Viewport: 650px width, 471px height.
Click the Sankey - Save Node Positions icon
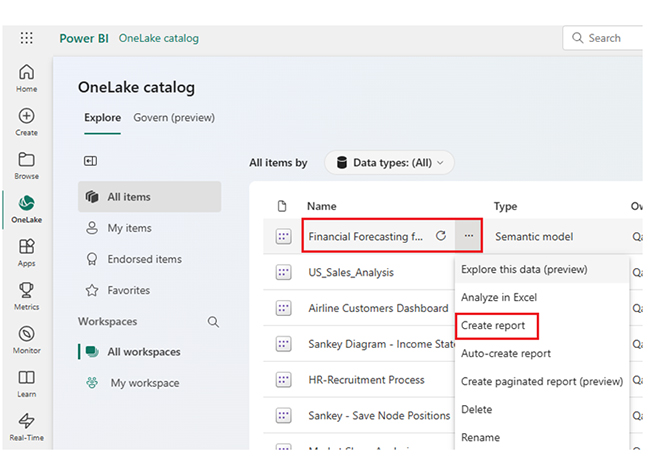pyautogui.click(x=284, y=415)
